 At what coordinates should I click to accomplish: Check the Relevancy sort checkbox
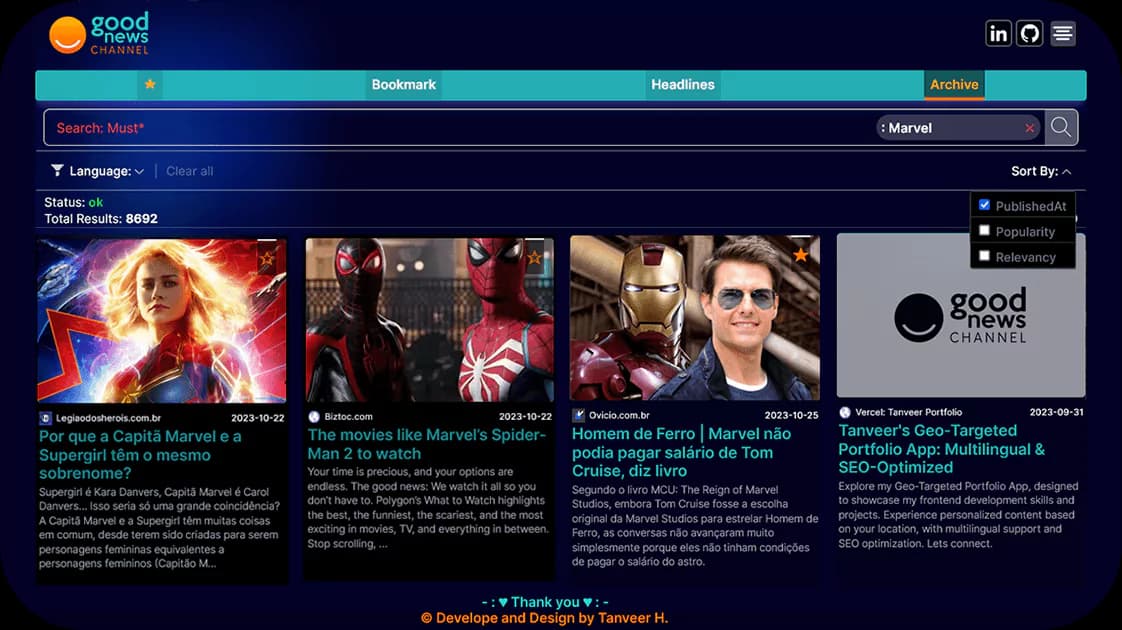point(985,256)
